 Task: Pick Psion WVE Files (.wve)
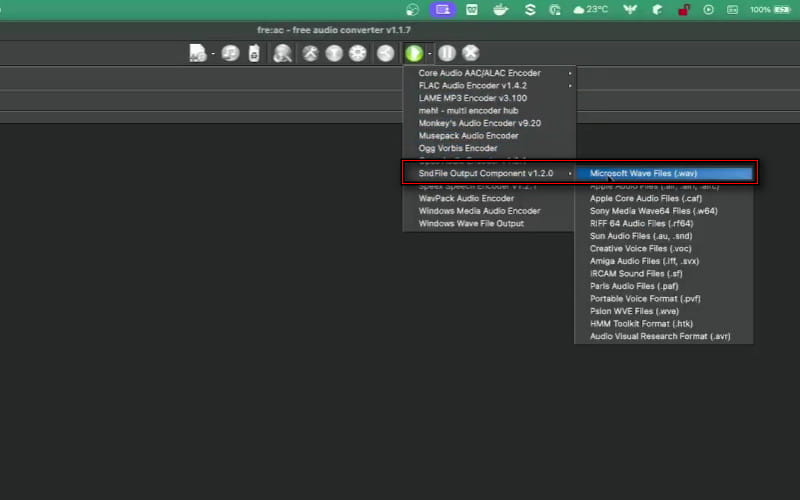[634, 311]
